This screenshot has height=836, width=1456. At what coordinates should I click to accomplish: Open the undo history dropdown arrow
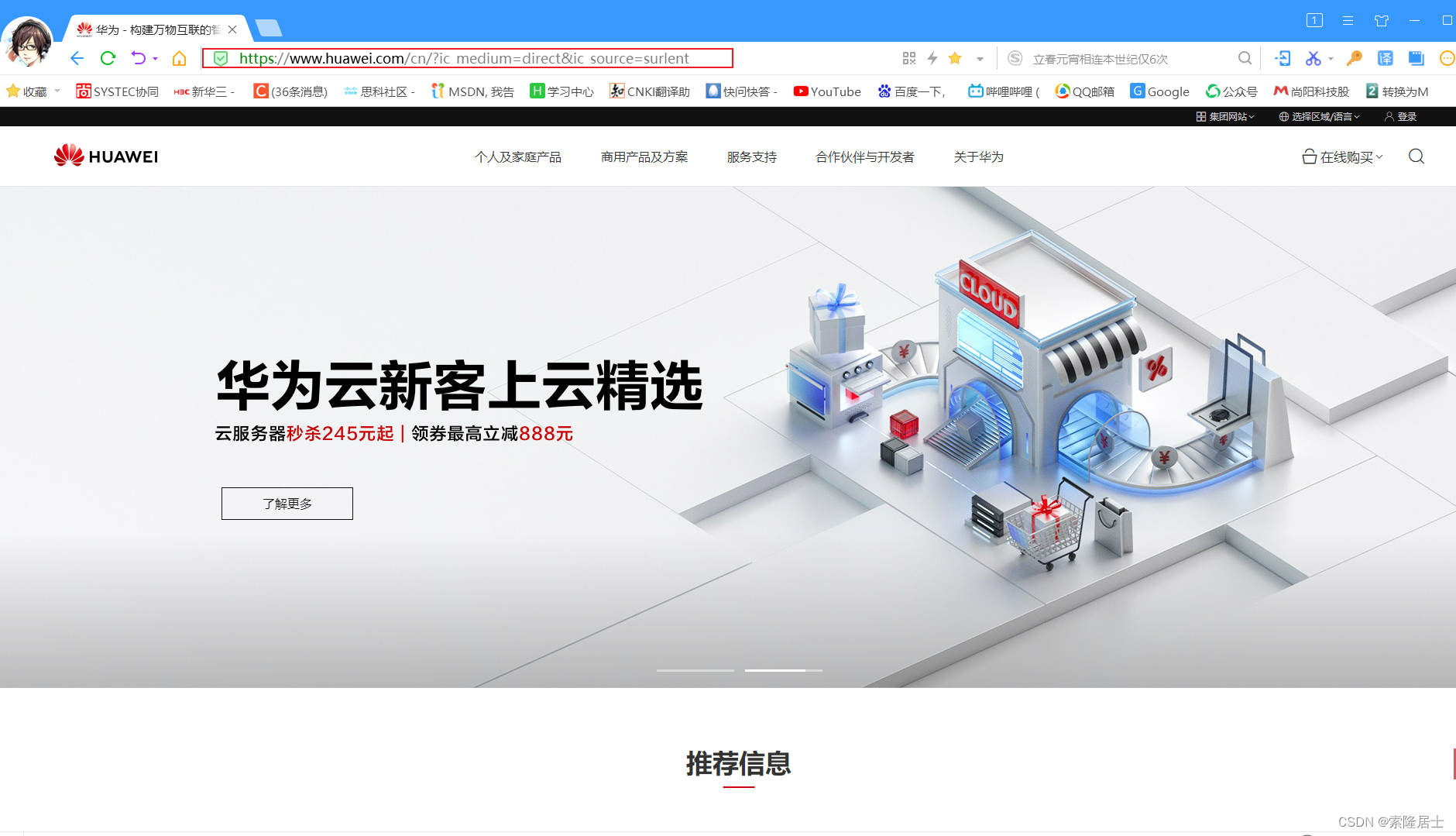155,59
